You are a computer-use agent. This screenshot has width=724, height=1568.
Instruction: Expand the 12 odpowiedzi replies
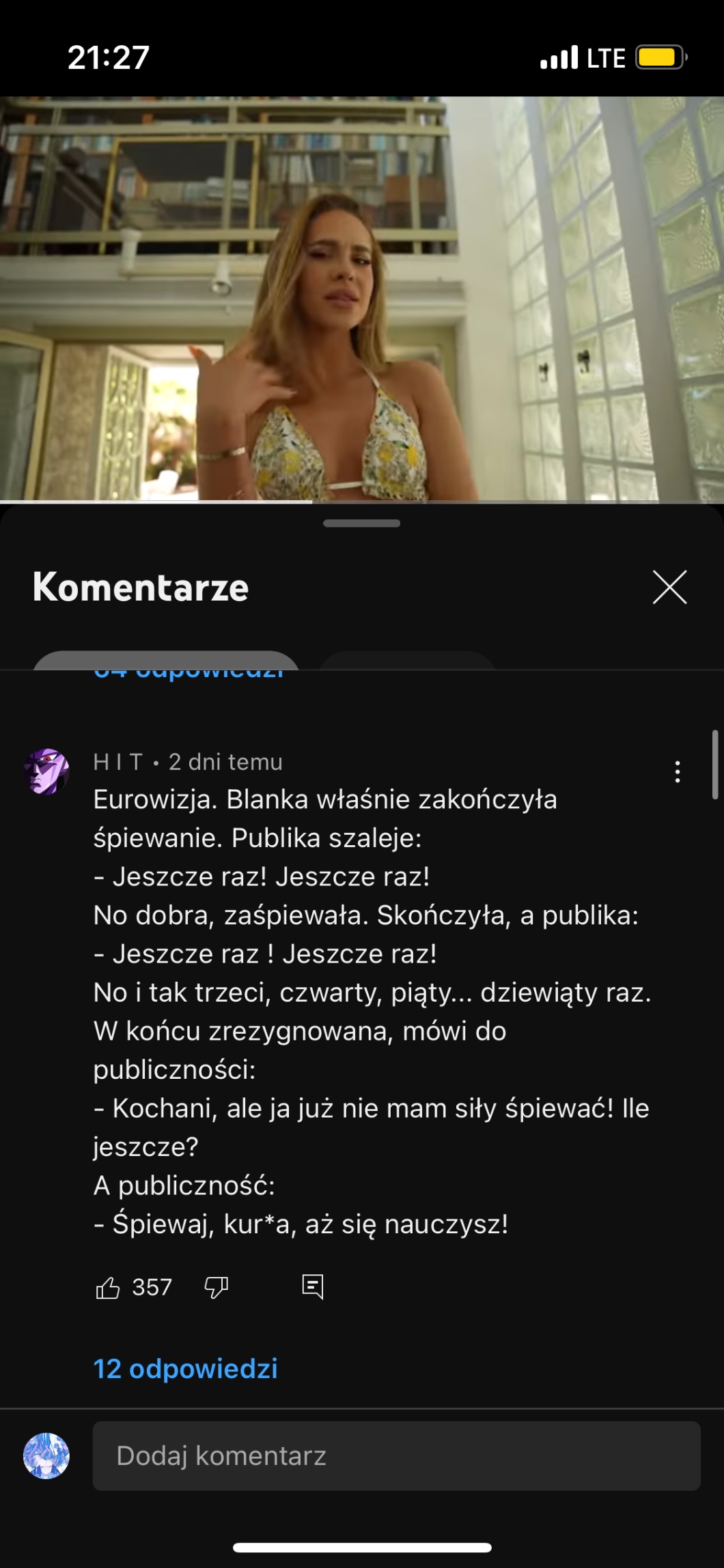(x=186, y=1368)
